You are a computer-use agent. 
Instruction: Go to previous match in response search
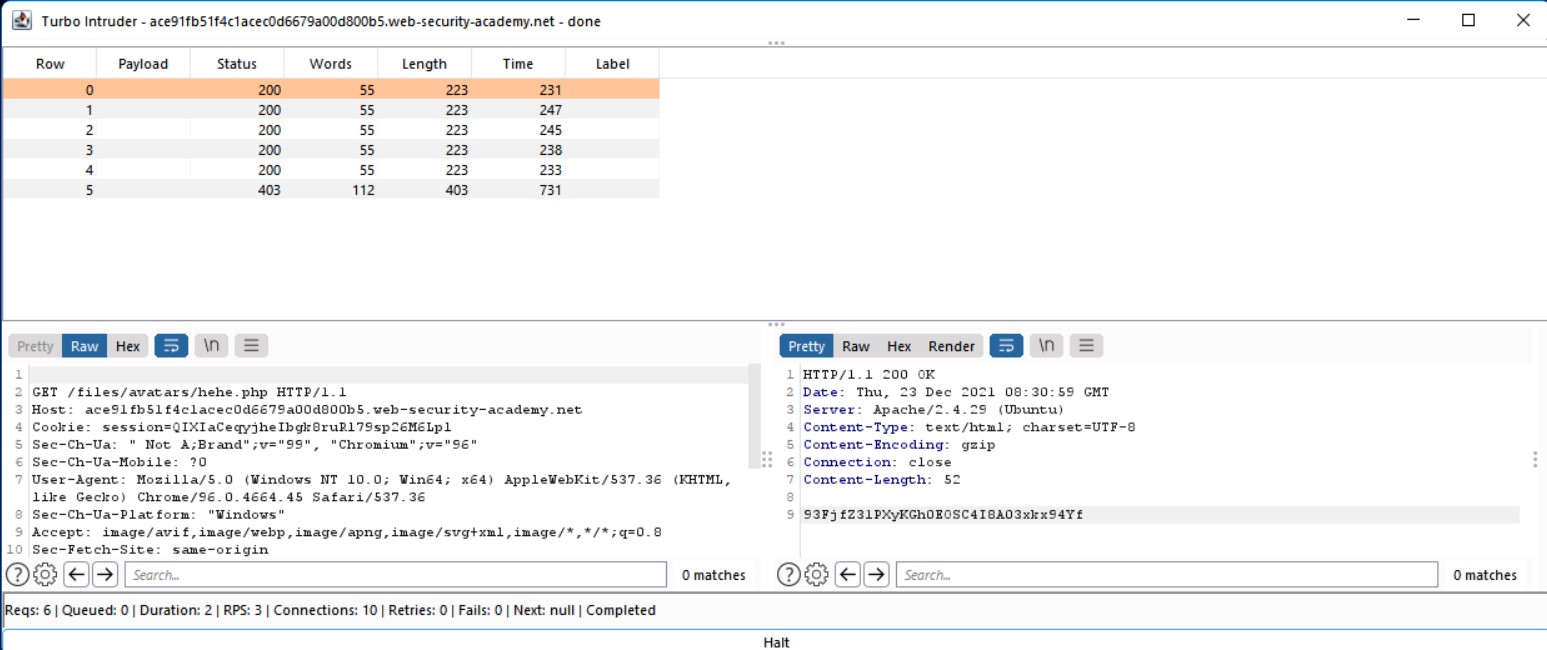pos(849,575)
